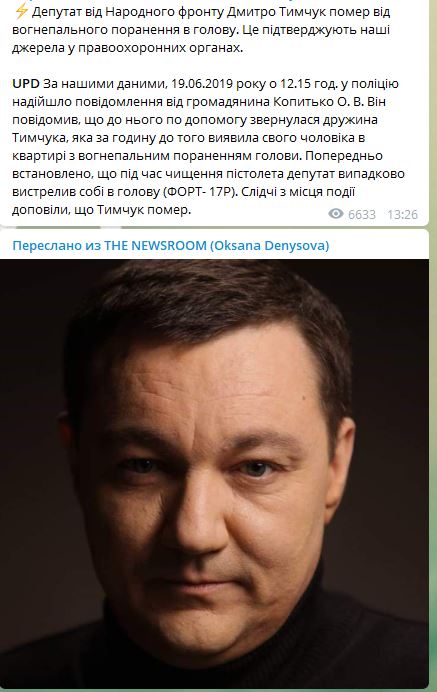Click the line ending "що Тимчук помер."

102,210
